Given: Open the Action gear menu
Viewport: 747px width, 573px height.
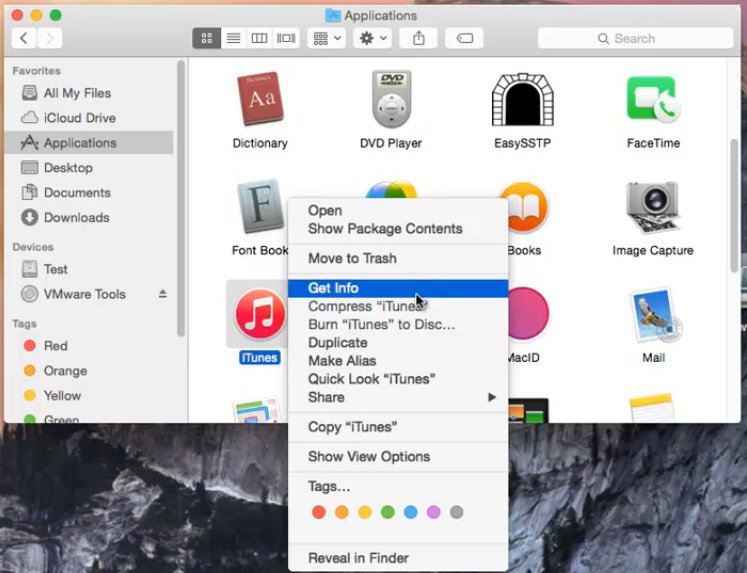Looking at the screenshot, I should pyautogui.click(x=373, y=38).
